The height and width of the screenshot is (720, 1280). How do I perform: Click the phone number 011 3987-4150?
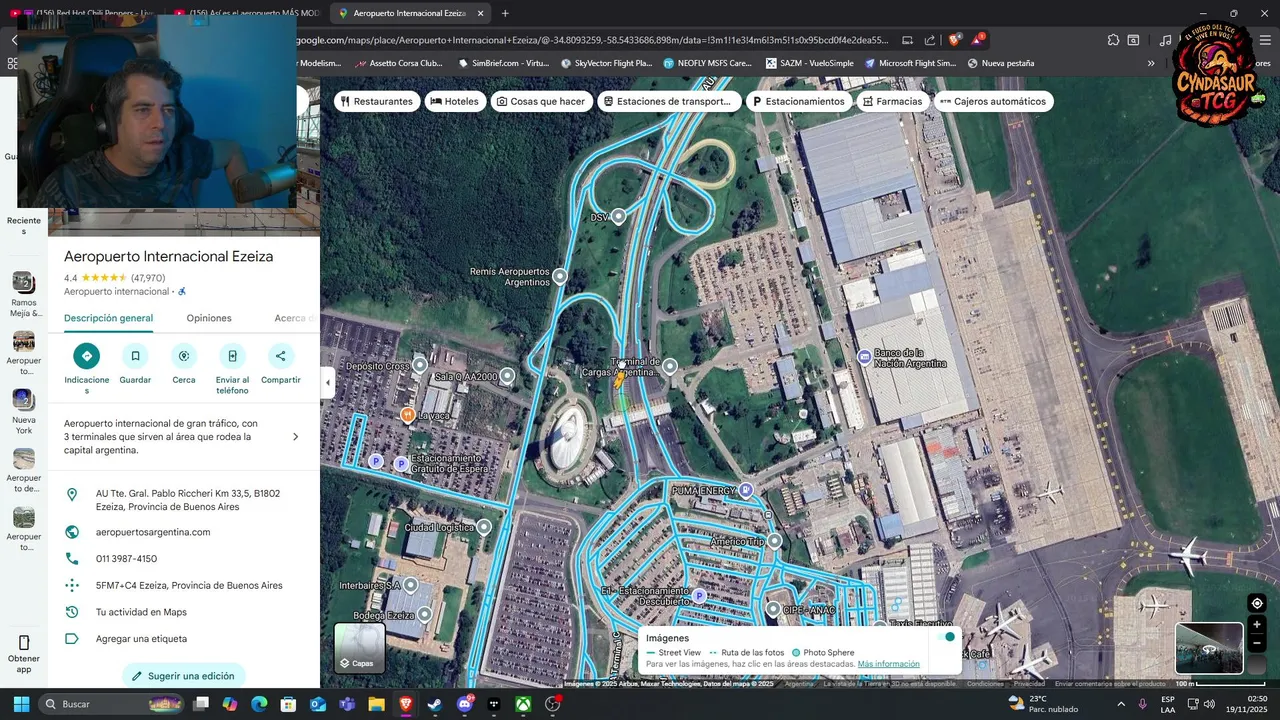(126, 559)
